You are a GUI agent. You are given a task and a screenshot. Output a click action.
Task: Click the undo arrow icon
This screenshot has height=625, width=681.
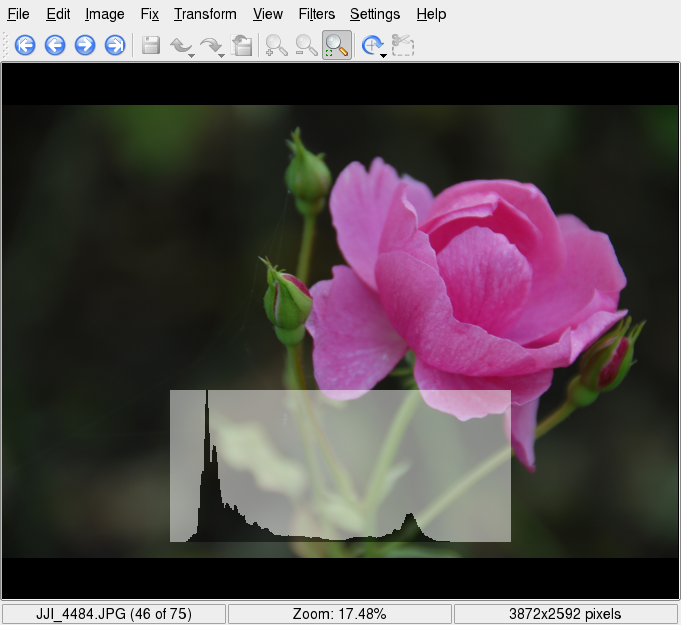coord(180,45)
